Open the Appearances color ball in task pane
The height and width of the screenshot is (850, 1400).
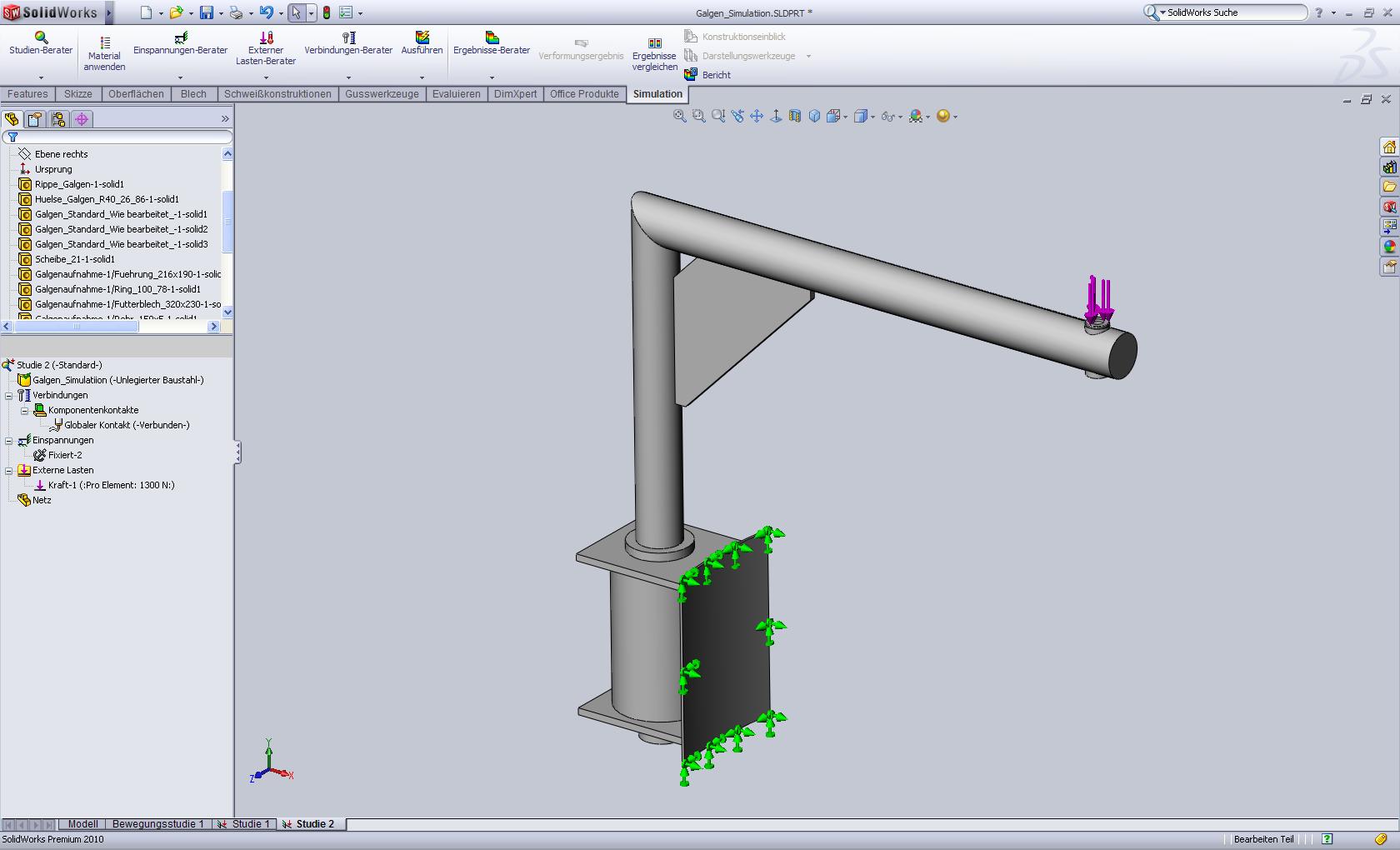point(1389,247)
